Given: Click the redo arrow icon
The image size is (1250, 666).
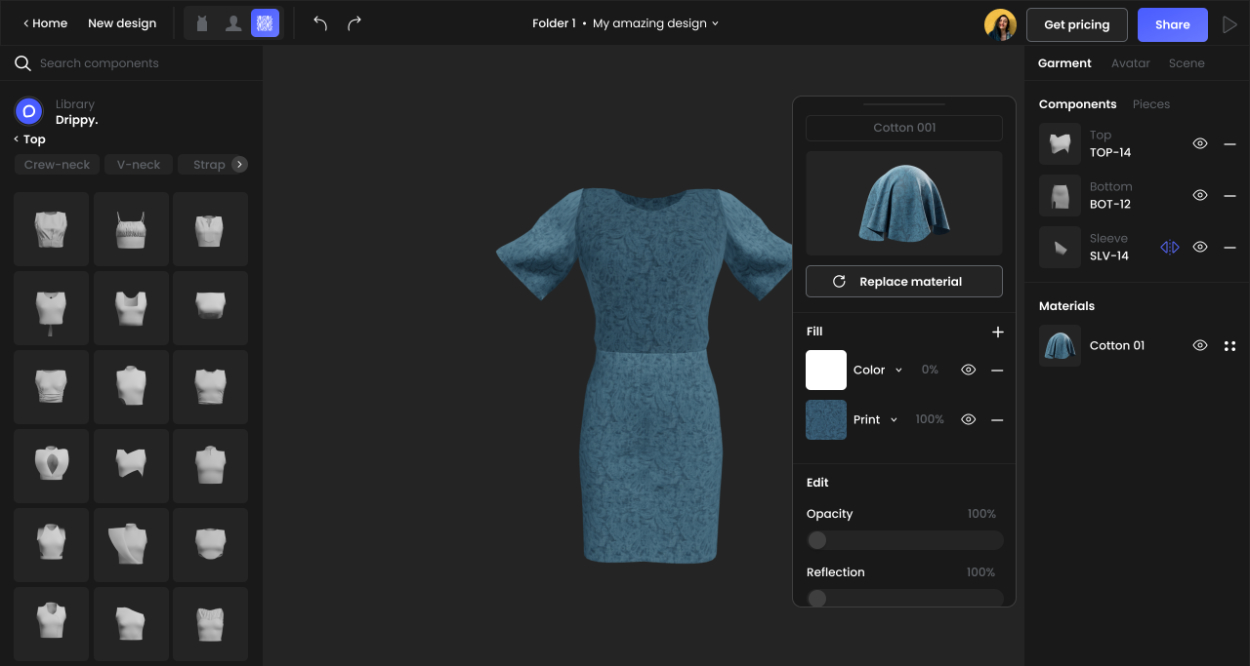Looking at the screenshot, I should [354, 23].
